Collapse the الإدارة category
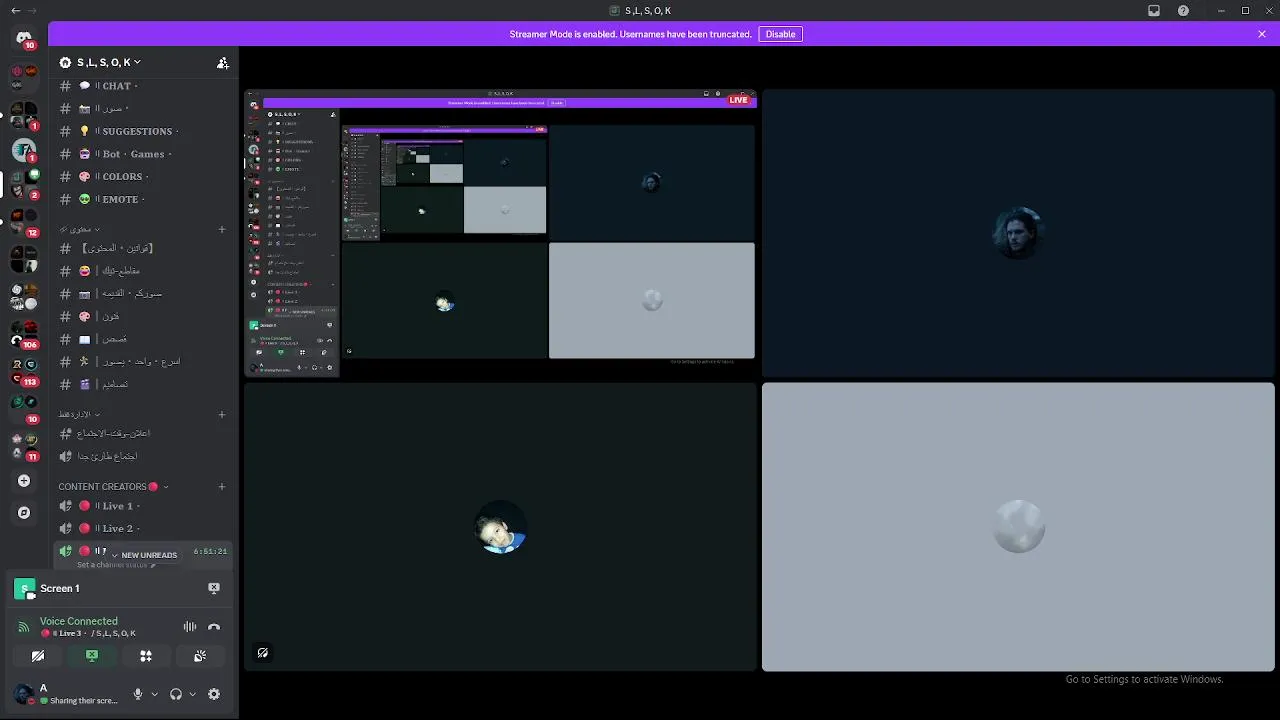The height and width of the screenshot is (720, 1280). [x=79, y=414]
